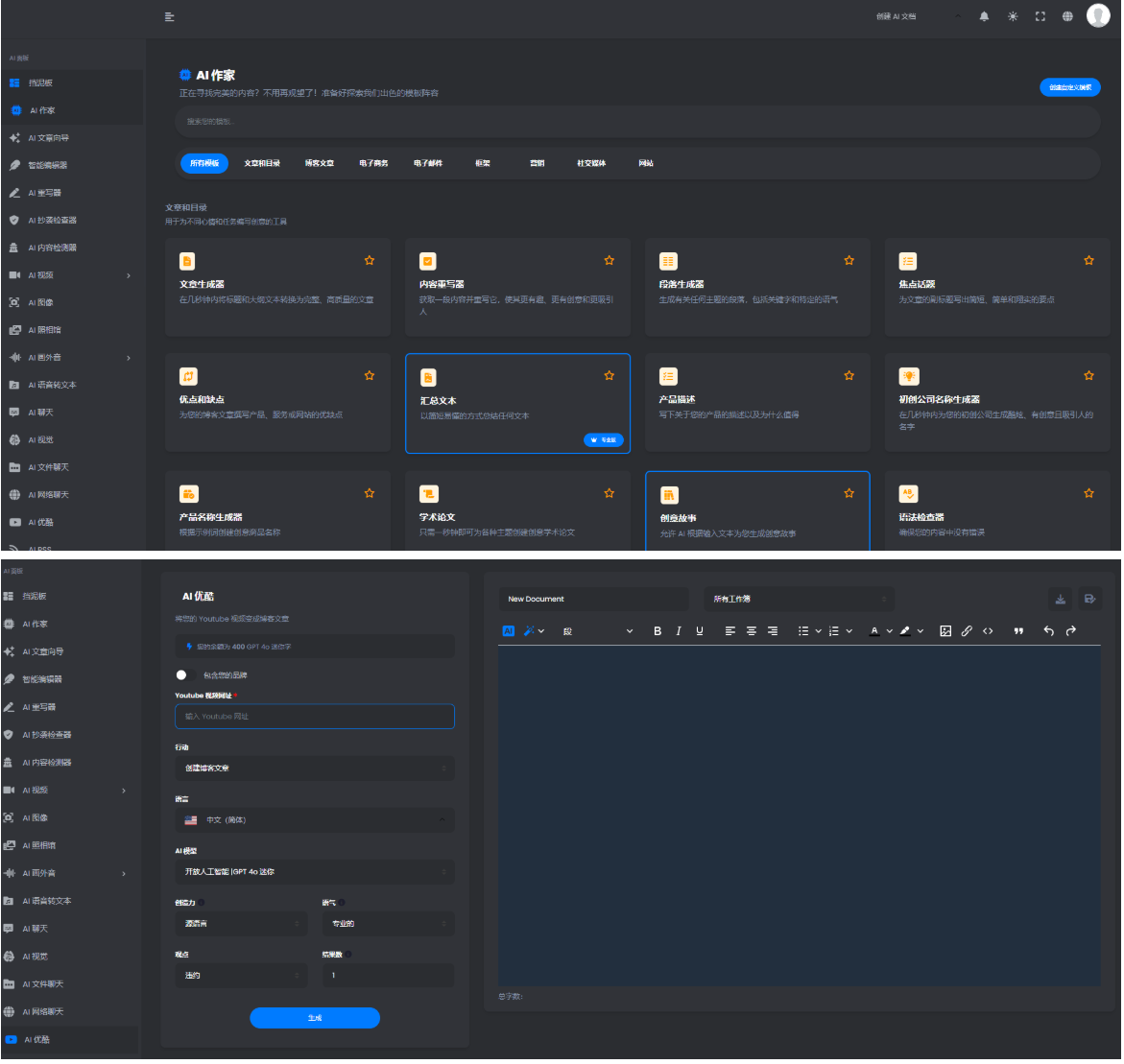1124x1064 pixels.
Task: Insert an image into the document
Action: pos(945,631)
